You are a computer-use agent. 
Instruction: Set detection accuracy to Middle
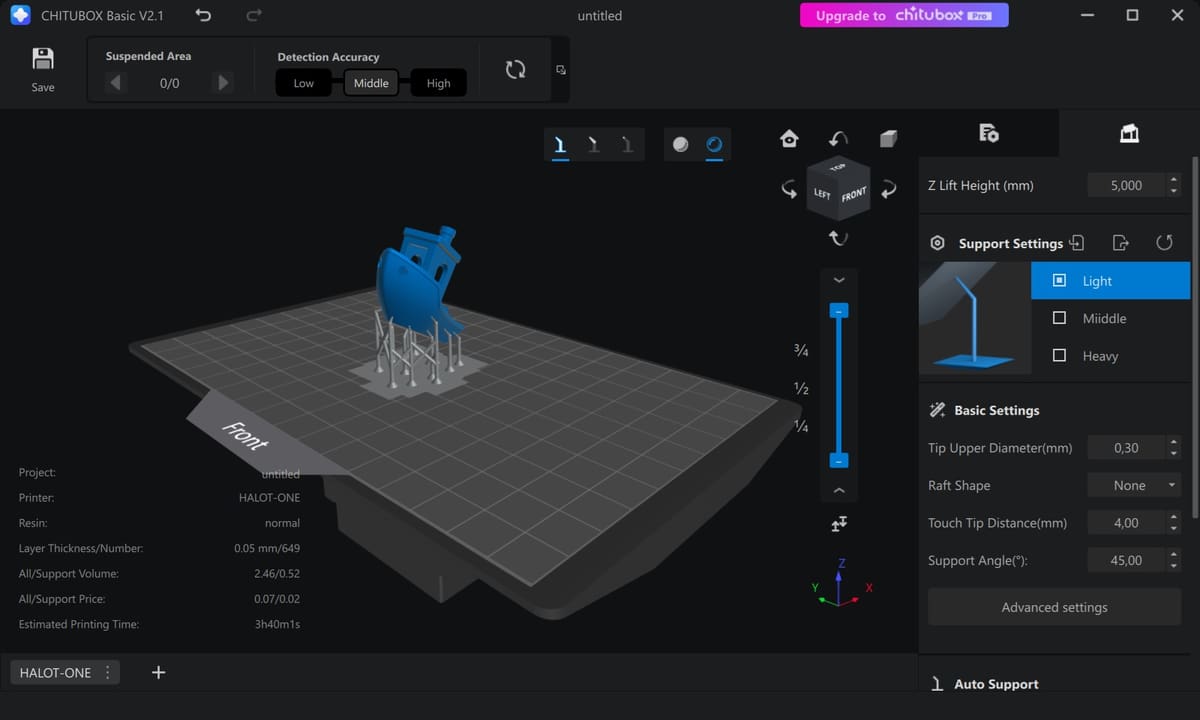click(x=371, y=83)
